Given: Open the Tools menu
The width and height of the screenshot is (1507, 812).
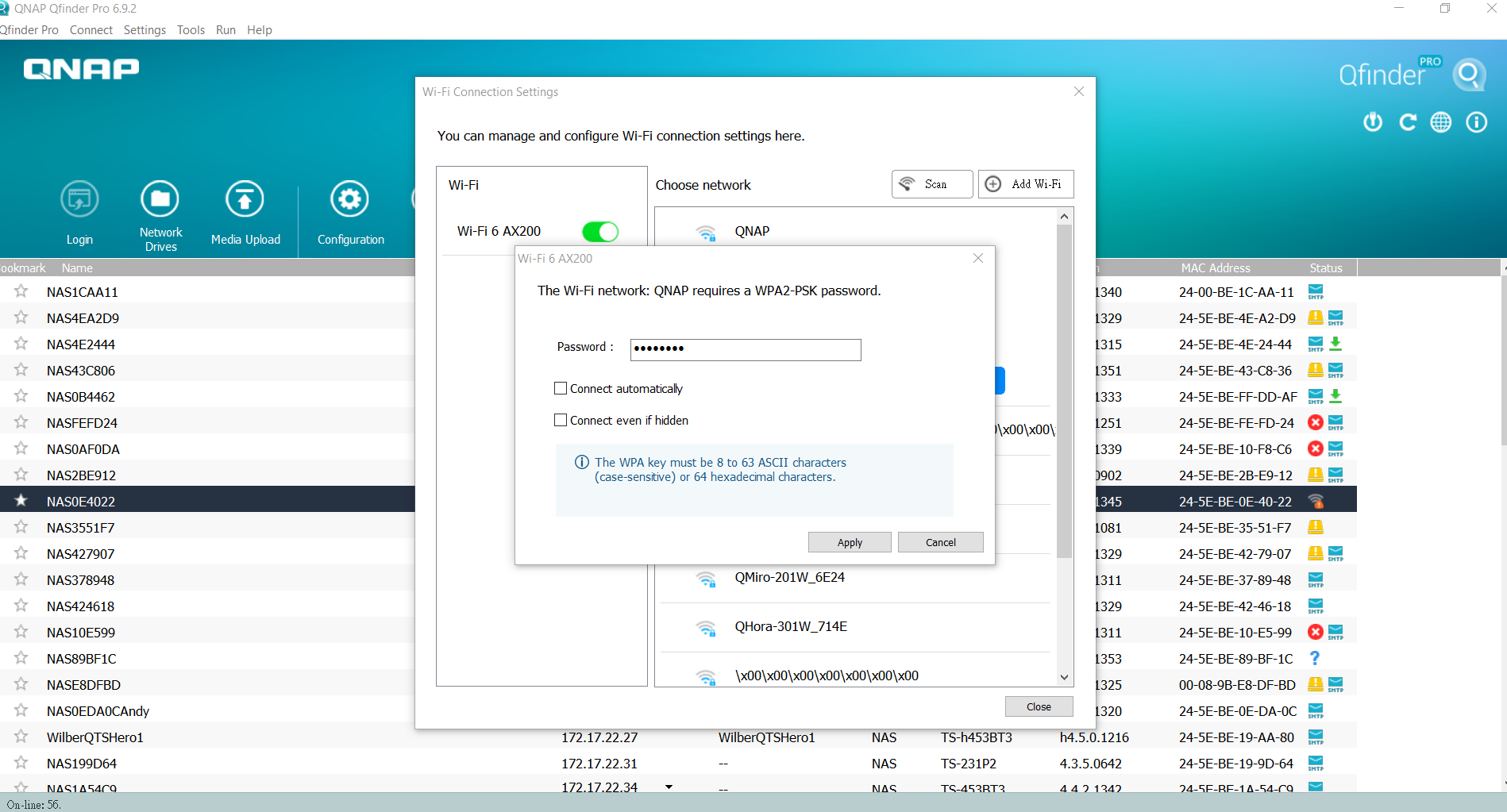Looking at the screenshot, I should pyautogui.click(x=191, y=30).
